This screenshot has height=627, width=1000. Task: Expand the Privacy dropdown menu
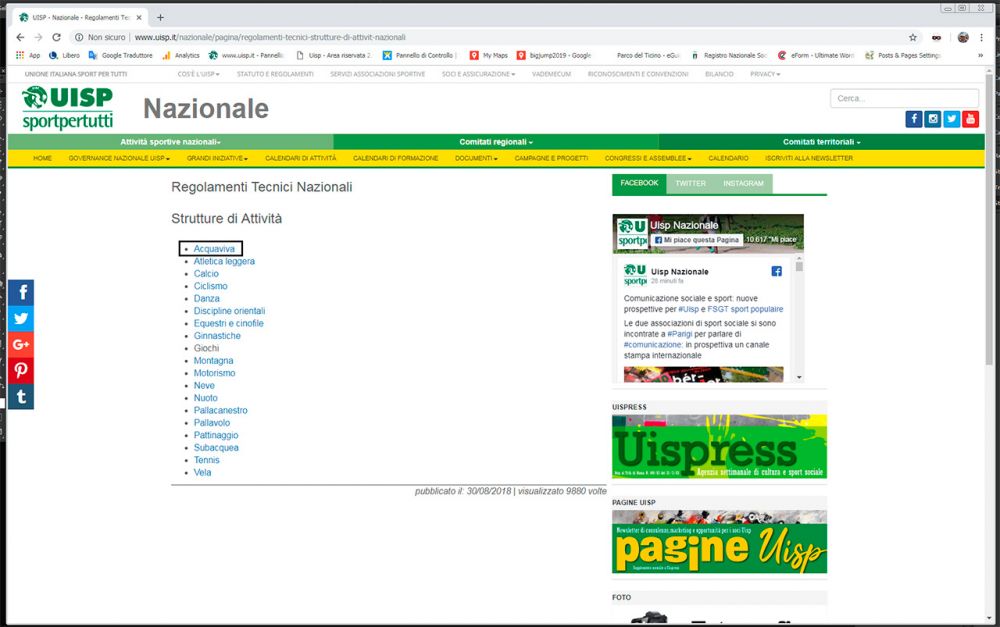tap(765, 74)
